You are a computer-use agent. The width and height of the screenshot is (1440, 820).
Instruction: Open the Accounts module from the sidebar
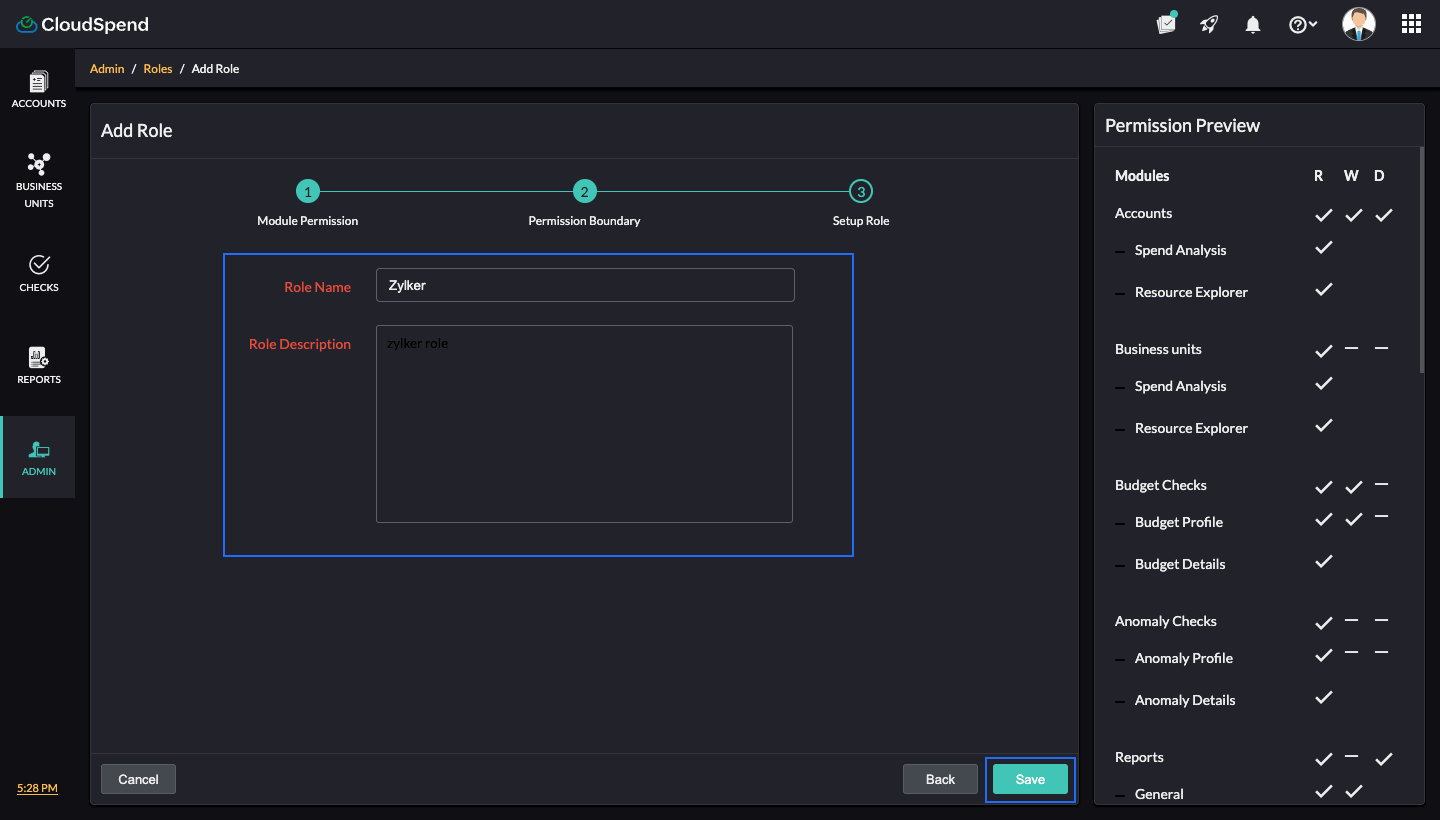(x=39, y=88)
